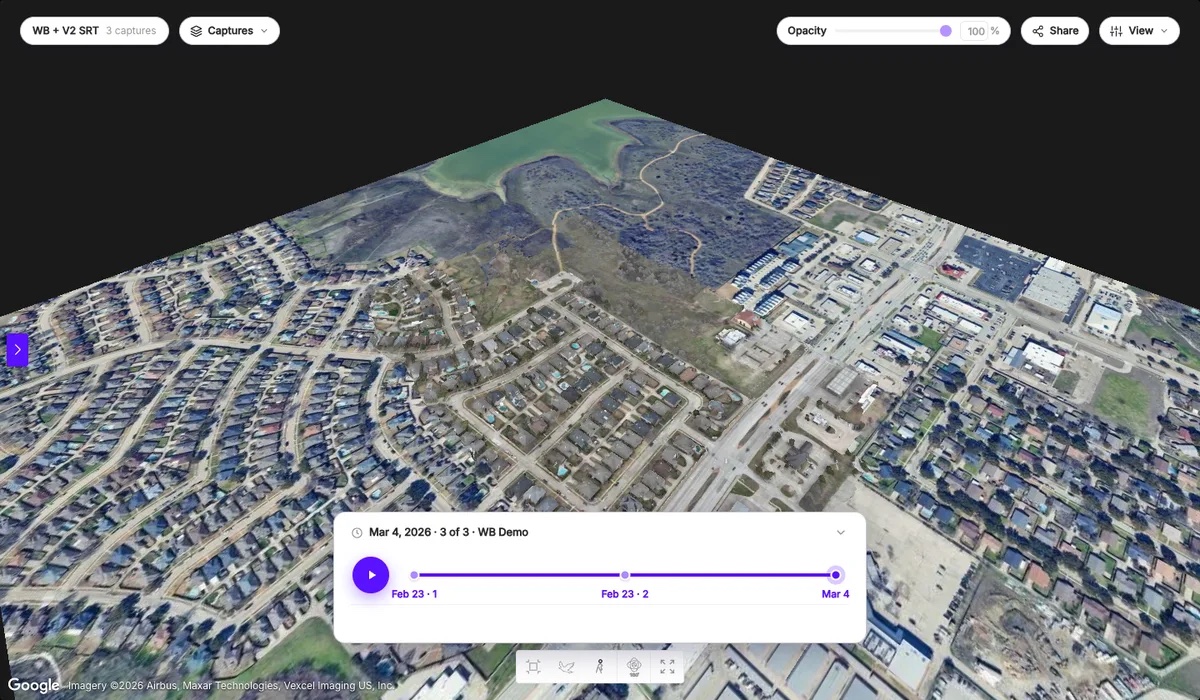Adjust the Opacity slider handle

(946, 31)
